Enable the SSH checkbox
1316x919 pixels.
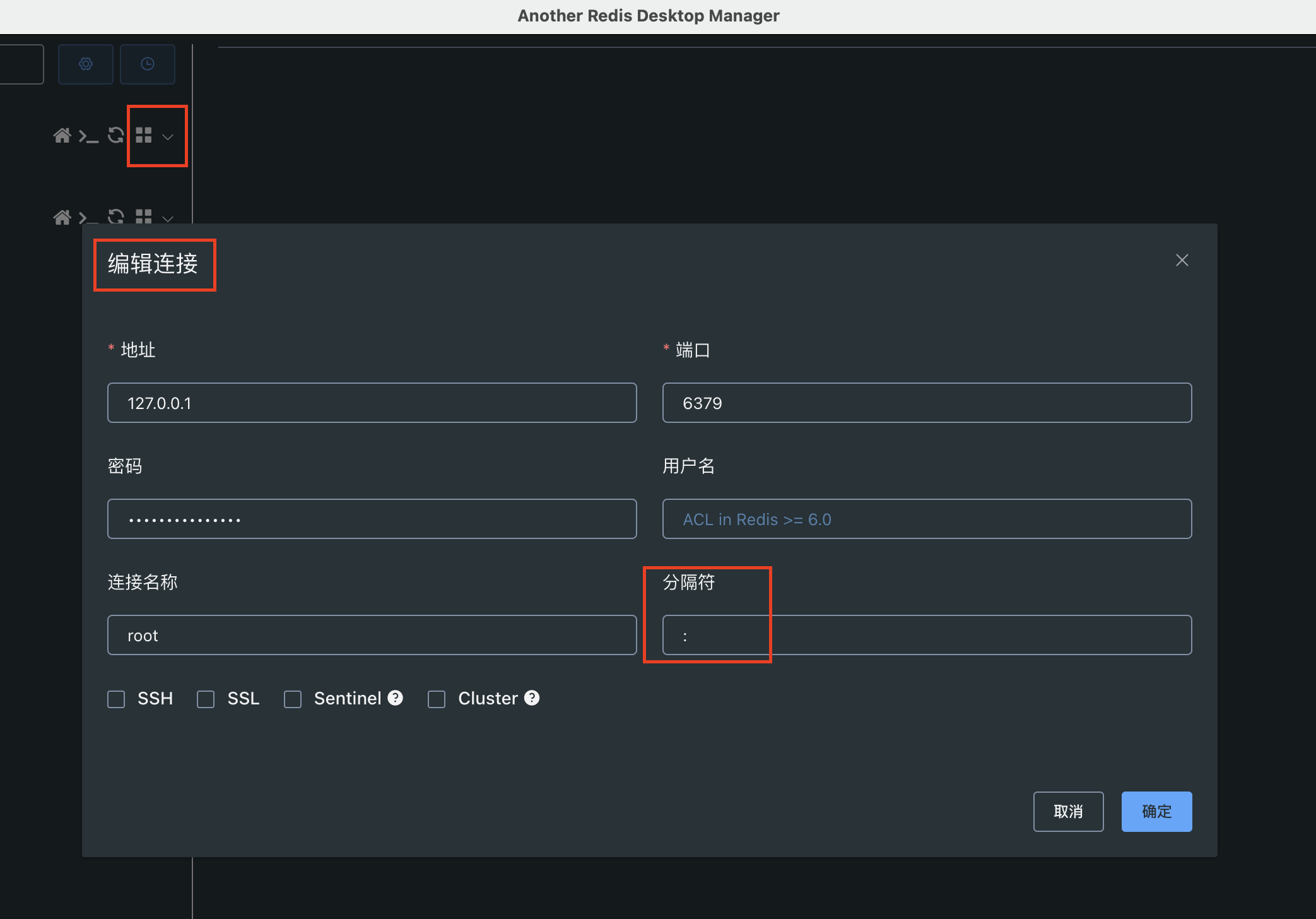pos(116,699)
